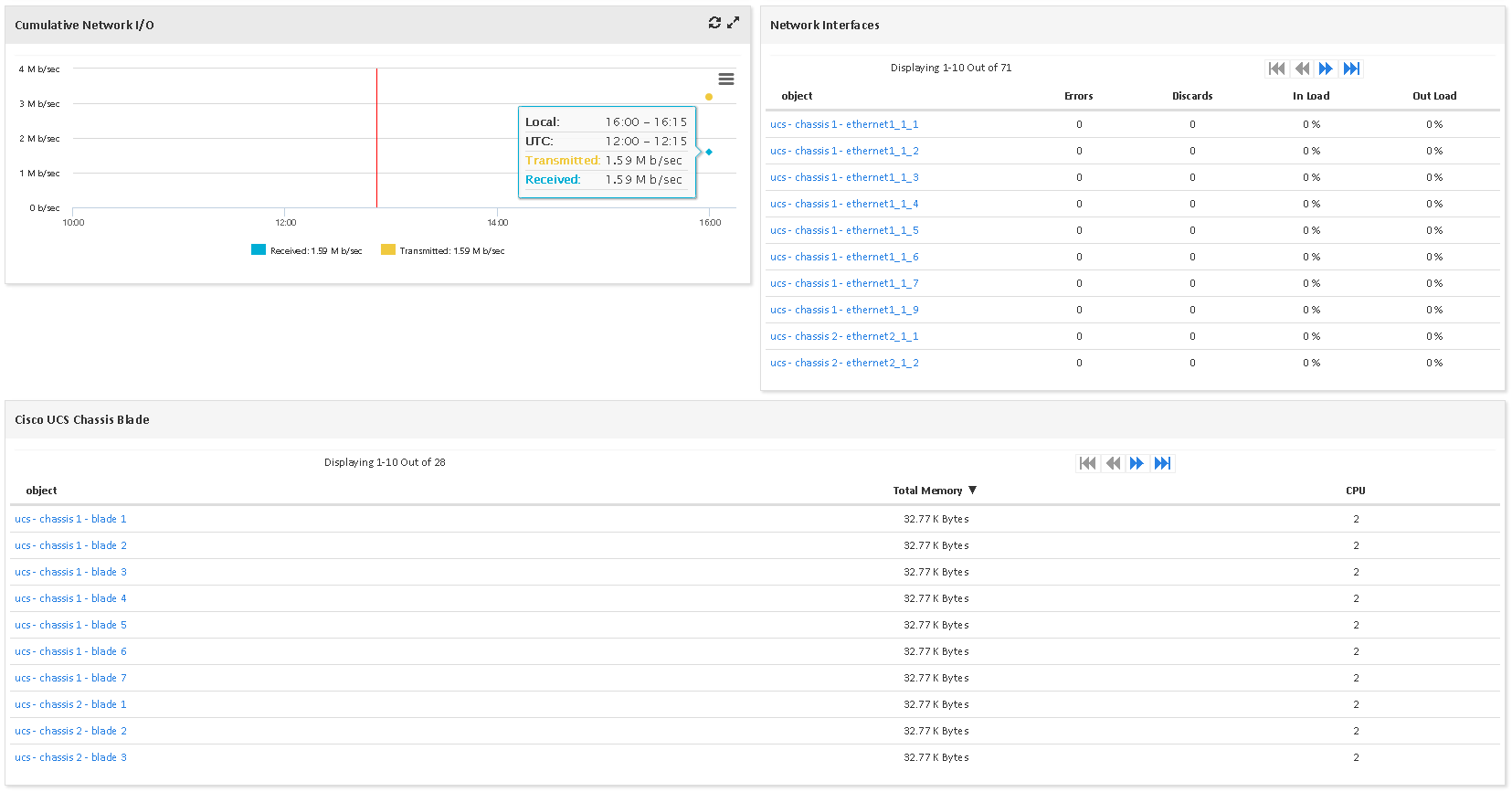1512x792 pixels.
Task: Jump to last page of Network Interfaces
Action: [1351, 69]
